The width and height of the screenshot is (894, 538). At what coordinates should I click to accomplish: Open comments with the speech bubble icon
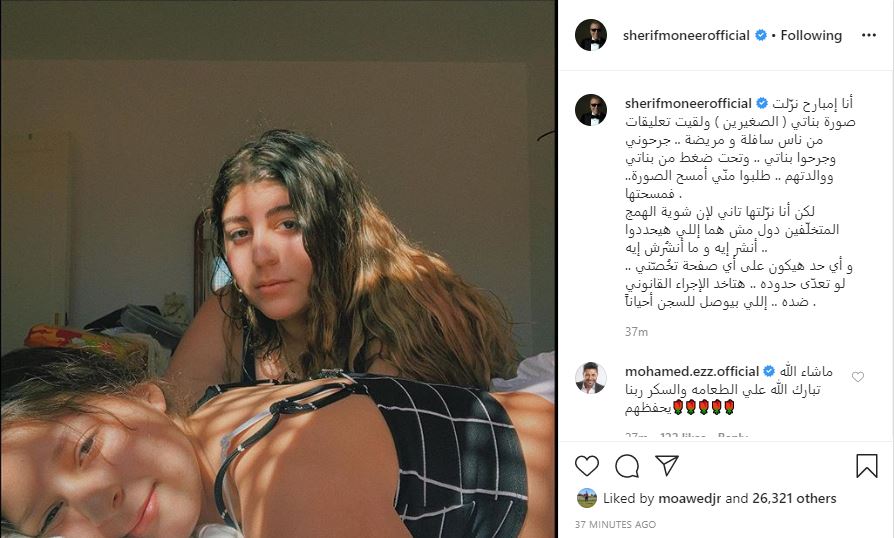coord(627,466)
